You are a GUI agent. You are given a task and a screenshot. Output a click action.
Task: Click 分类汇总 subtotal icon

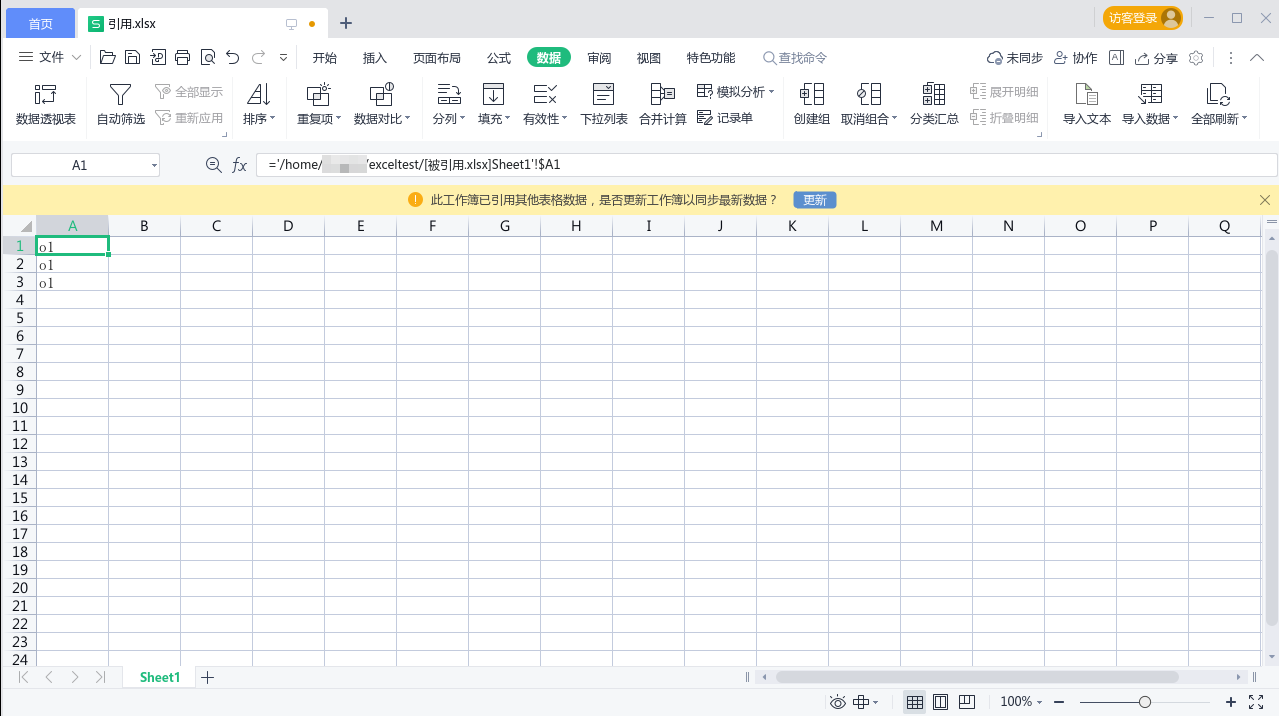[x=934, y=95]
